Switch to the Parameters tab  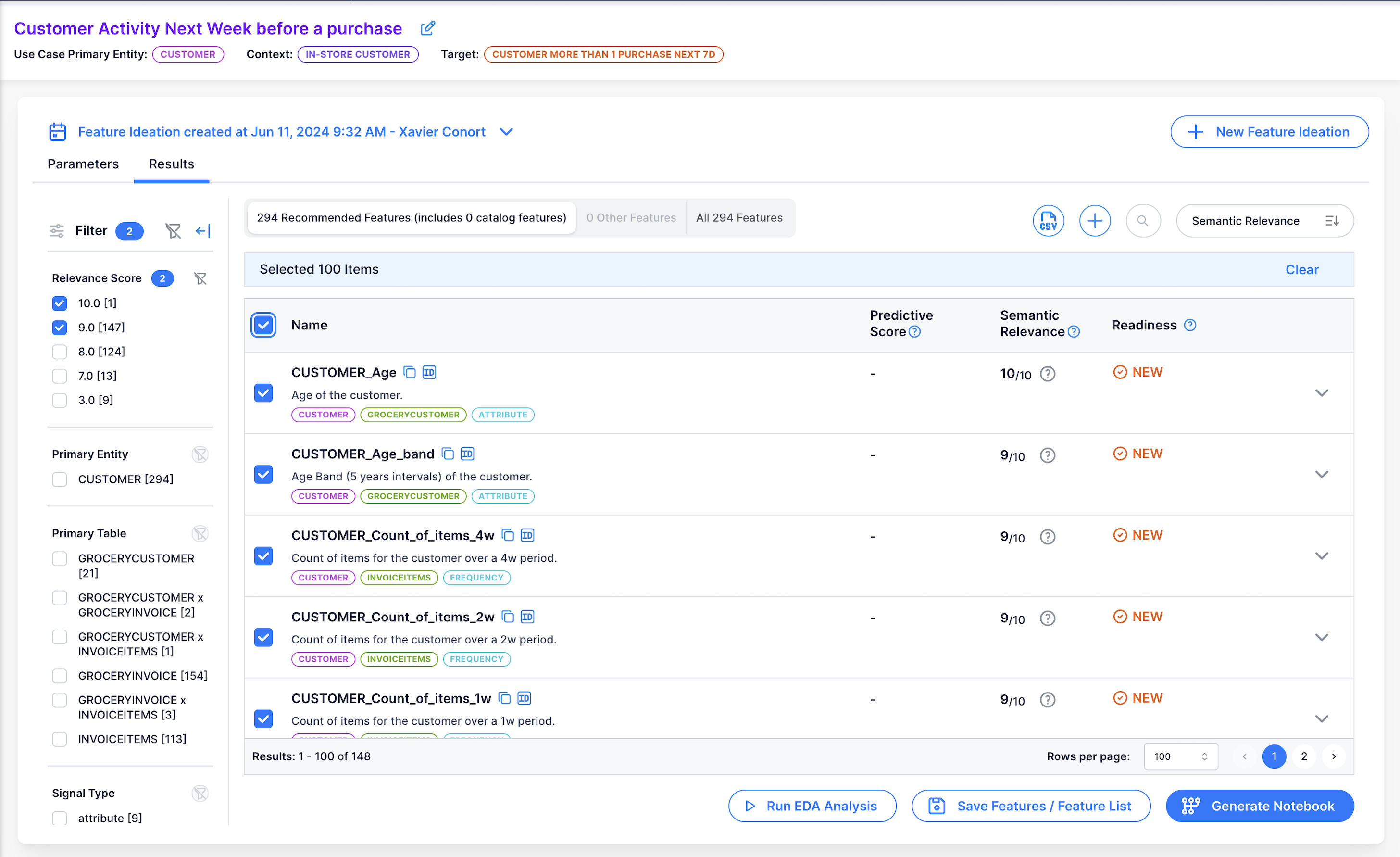point(83,164)
